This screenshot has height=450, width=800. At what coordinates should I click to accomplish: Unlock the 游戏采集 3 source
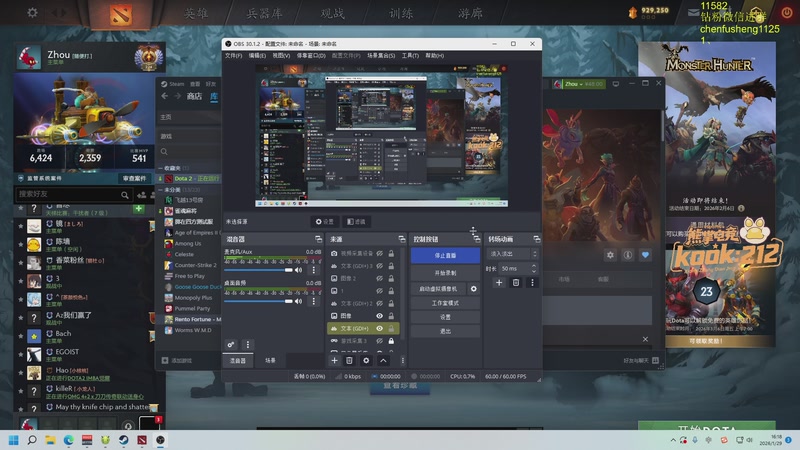pos(391,341)
